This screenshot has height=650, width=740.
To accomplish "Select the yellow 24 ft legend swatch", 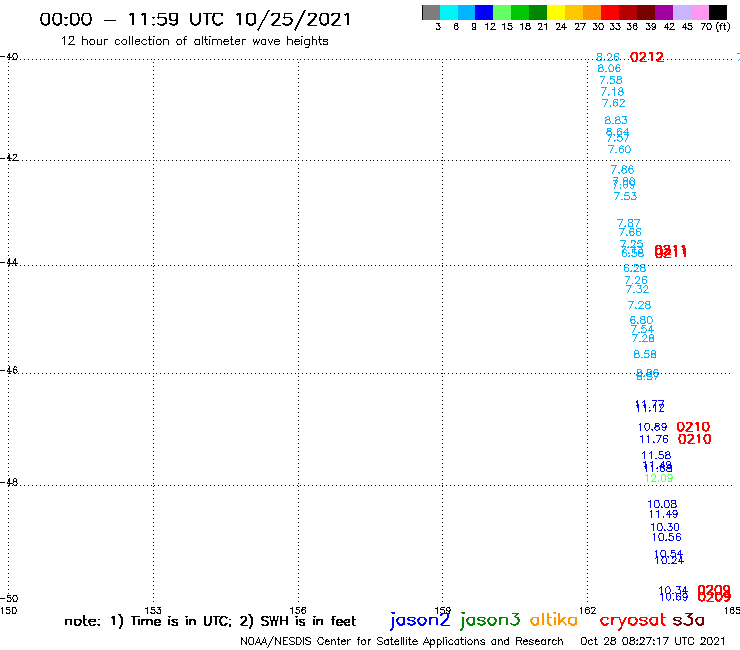I will tap(556, 12).
